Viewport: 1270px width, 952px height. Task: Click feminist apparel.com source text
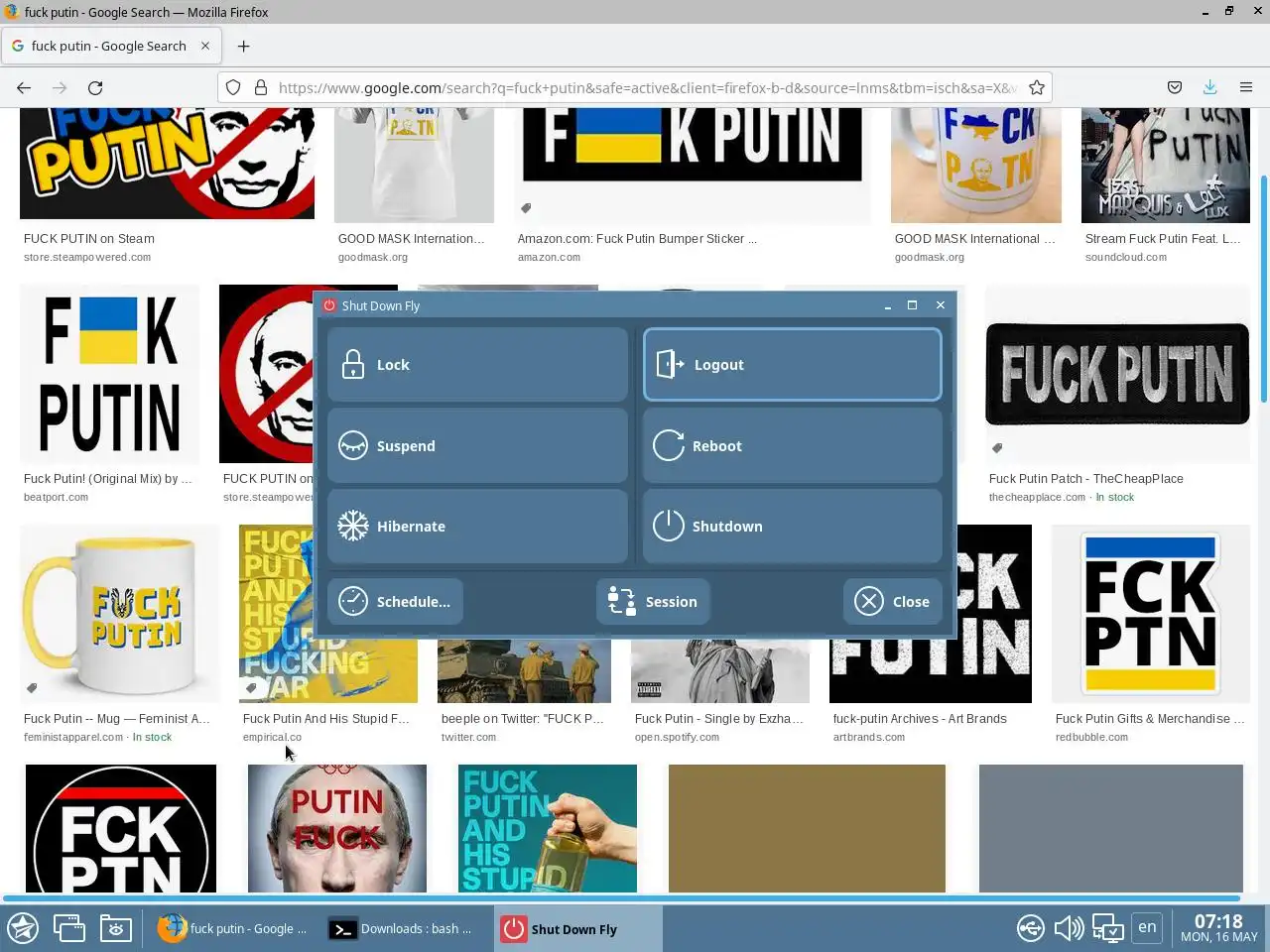73,738
